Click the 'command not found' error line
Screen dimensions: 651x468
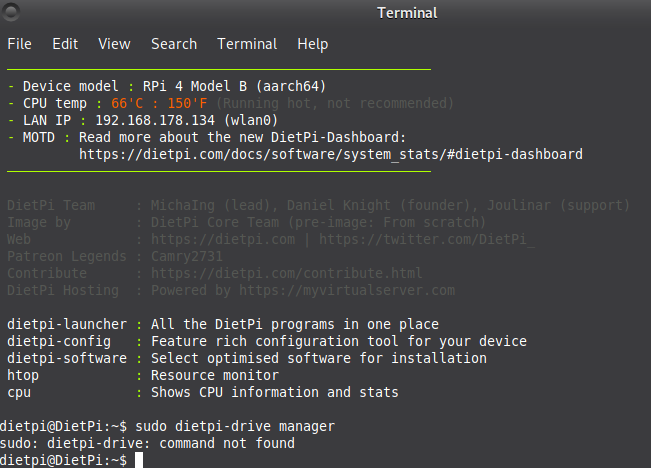(x=147, y=443)
